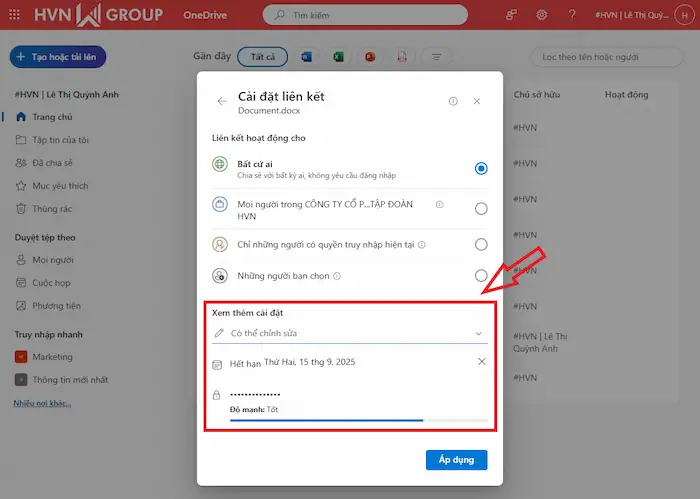Click the password input field
Viewport: 700px width, 499px height.
358,394
